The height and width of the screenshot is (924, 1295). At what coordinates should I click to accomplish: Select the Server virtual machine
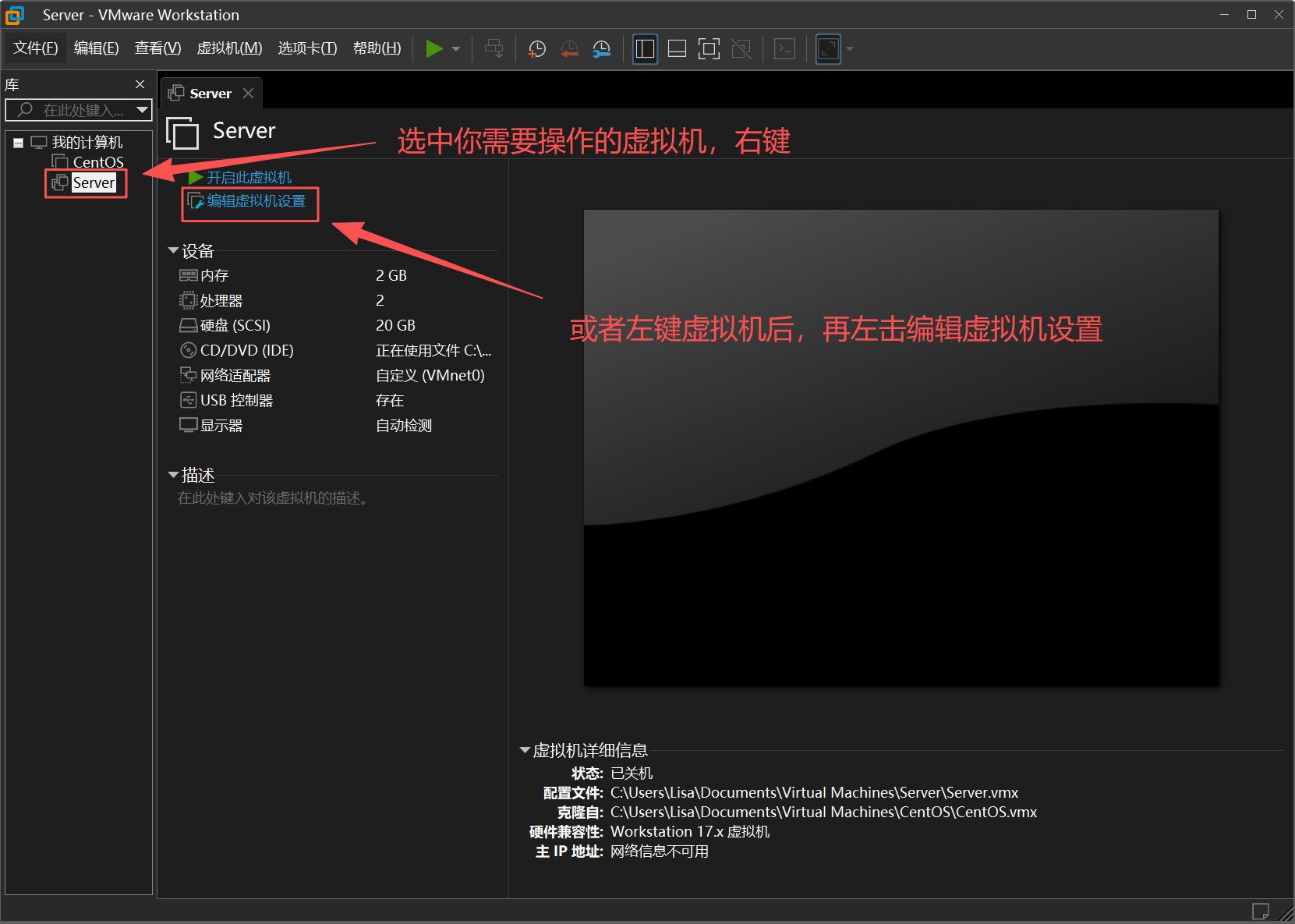tap(94, 182)
